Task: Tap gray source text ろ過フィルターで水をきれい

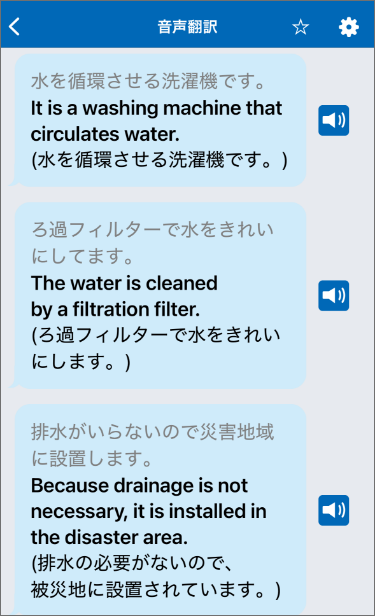Action: coord(152,230)
